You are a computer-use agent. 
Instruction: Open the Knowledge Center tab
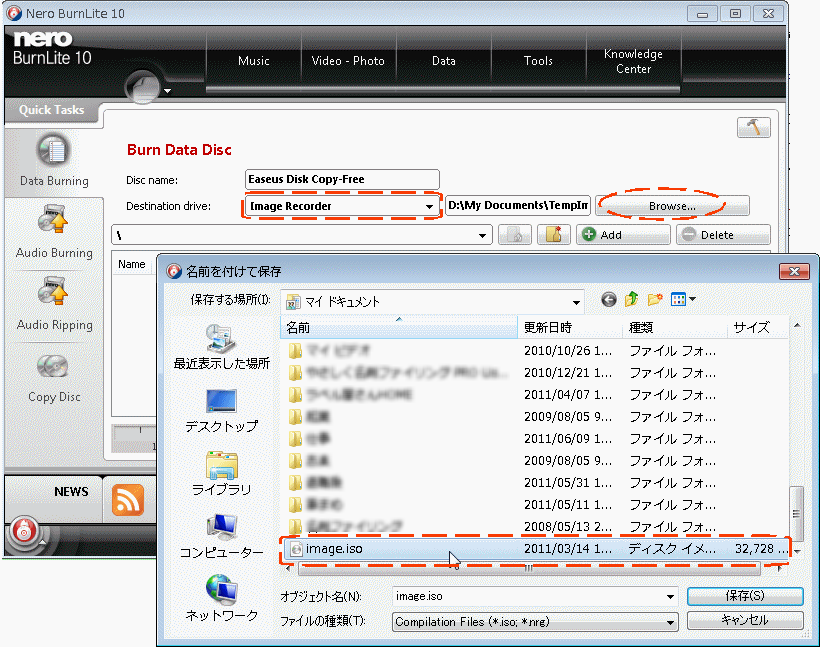coord(633,61)
